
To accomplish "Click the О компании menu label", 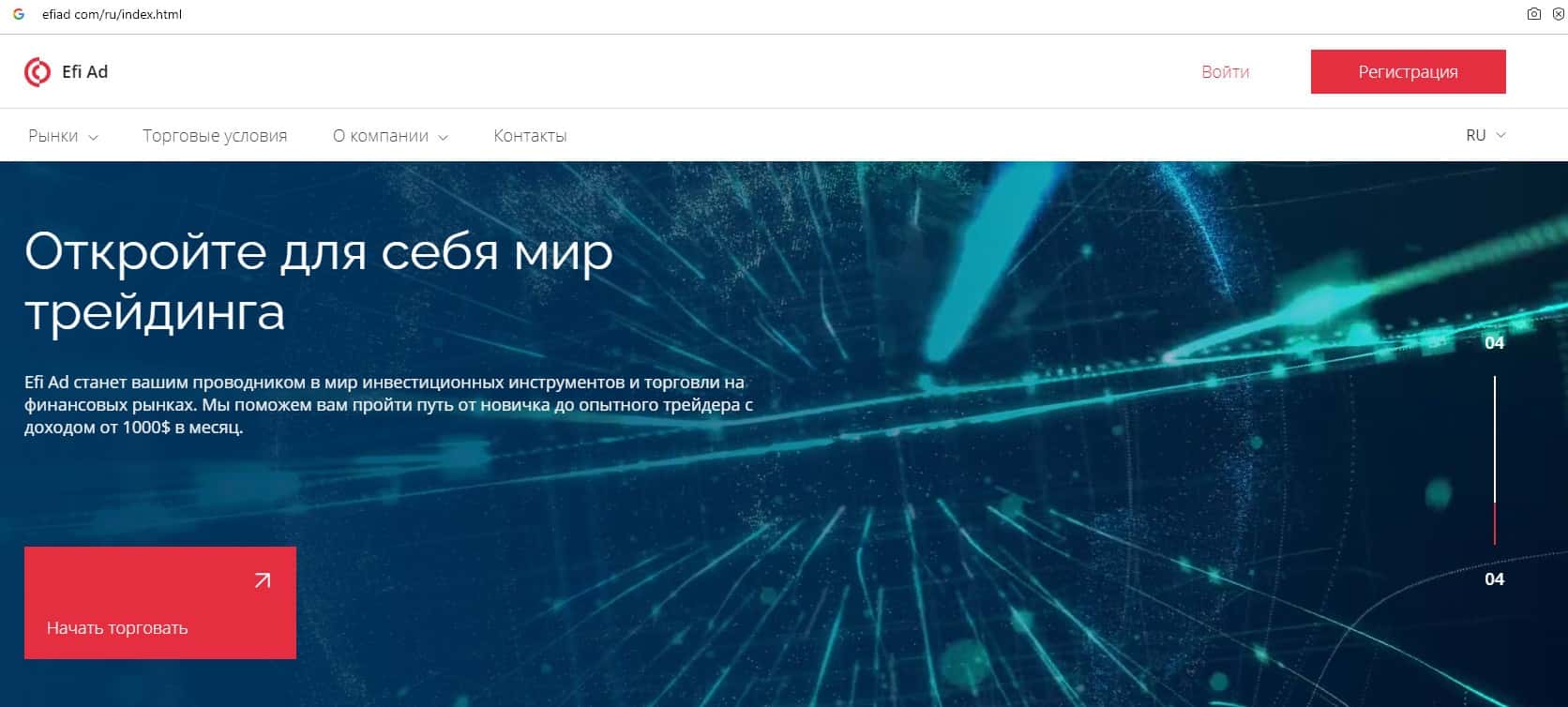I will pyautogui.click(x=381, y=136).
